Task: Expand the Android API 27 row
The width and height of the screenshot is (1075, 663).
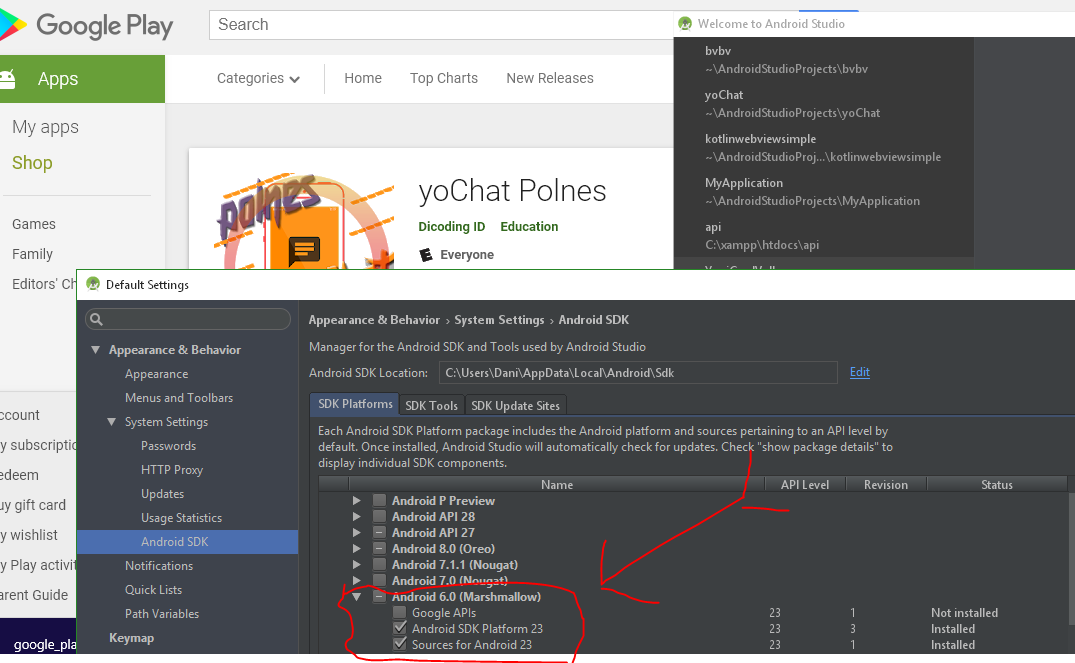Action: pyautogui.click(x=357, y=533)
